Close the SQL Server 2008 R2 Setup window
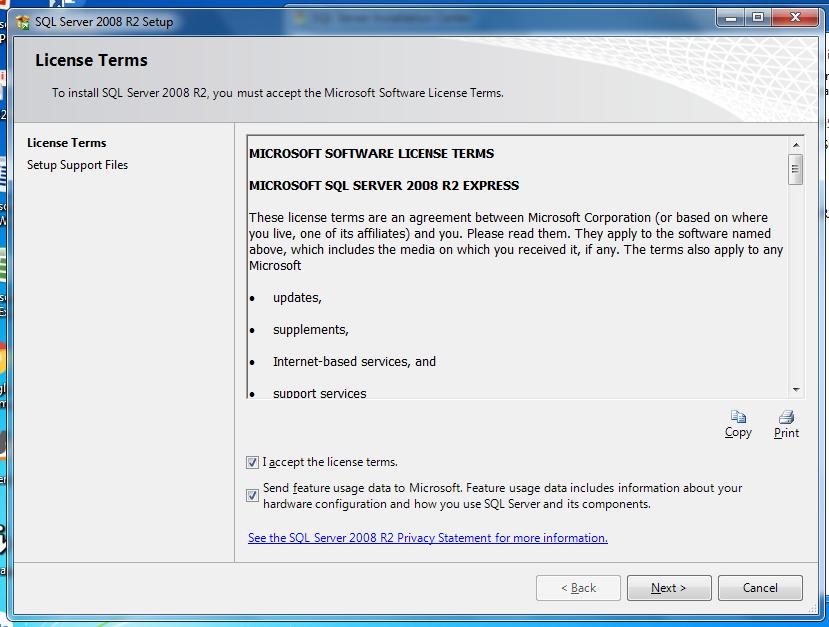This screenshot has height=627, width=829. coord(796,18)
